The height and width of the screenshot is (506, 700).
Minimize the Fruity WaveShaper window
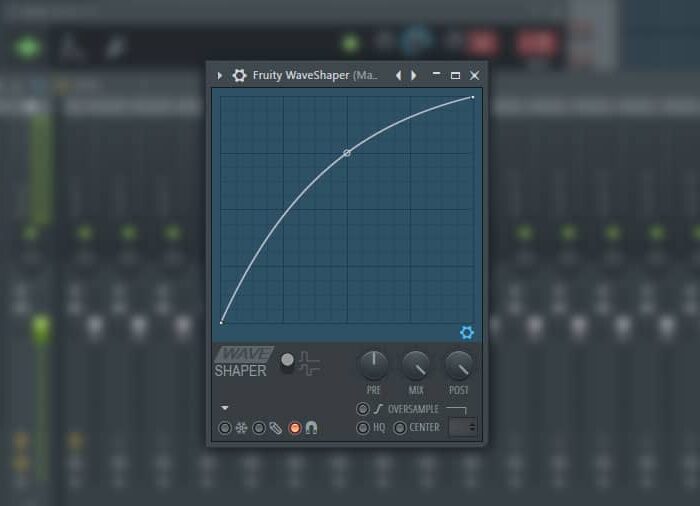point(436,74)
